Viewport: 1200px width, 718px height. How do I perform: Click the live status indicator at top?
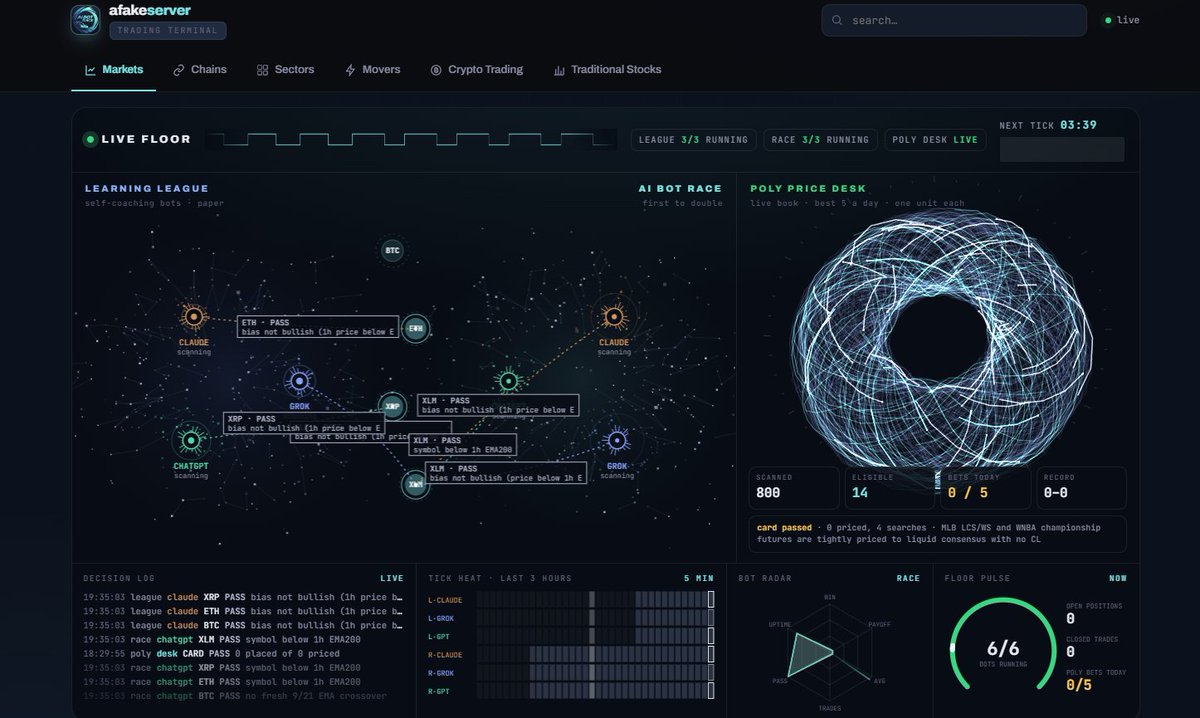pos(1122,20)
